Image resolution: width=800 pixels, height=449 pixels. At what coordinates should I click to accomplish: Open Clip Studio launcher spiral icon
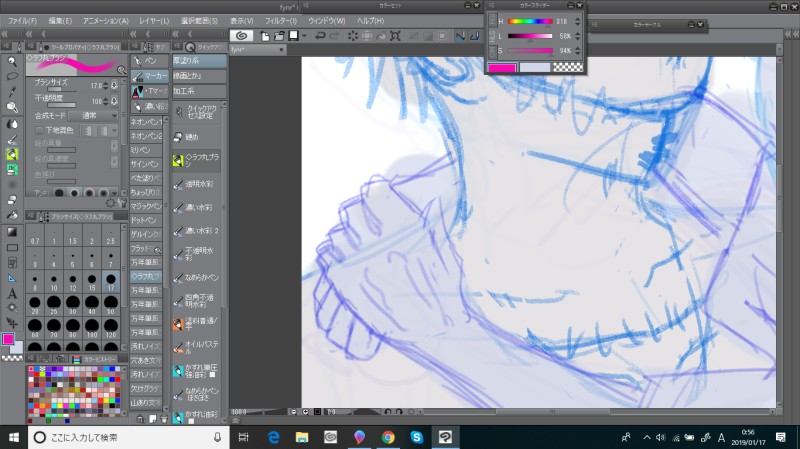[x=241, y=36]
